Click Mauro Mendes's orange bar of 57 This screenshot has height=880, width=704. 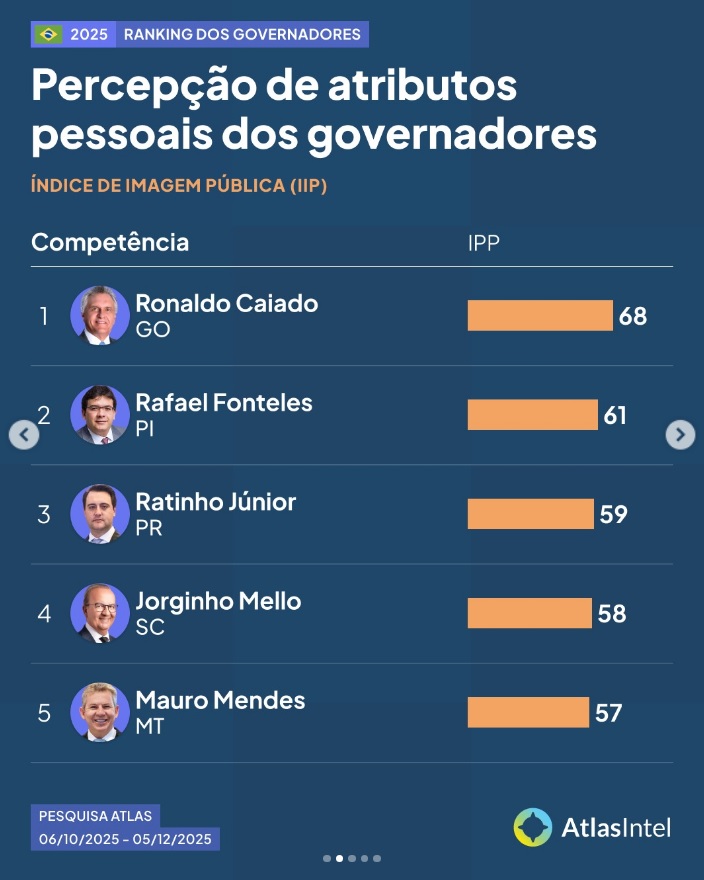[x=528, y=712]
